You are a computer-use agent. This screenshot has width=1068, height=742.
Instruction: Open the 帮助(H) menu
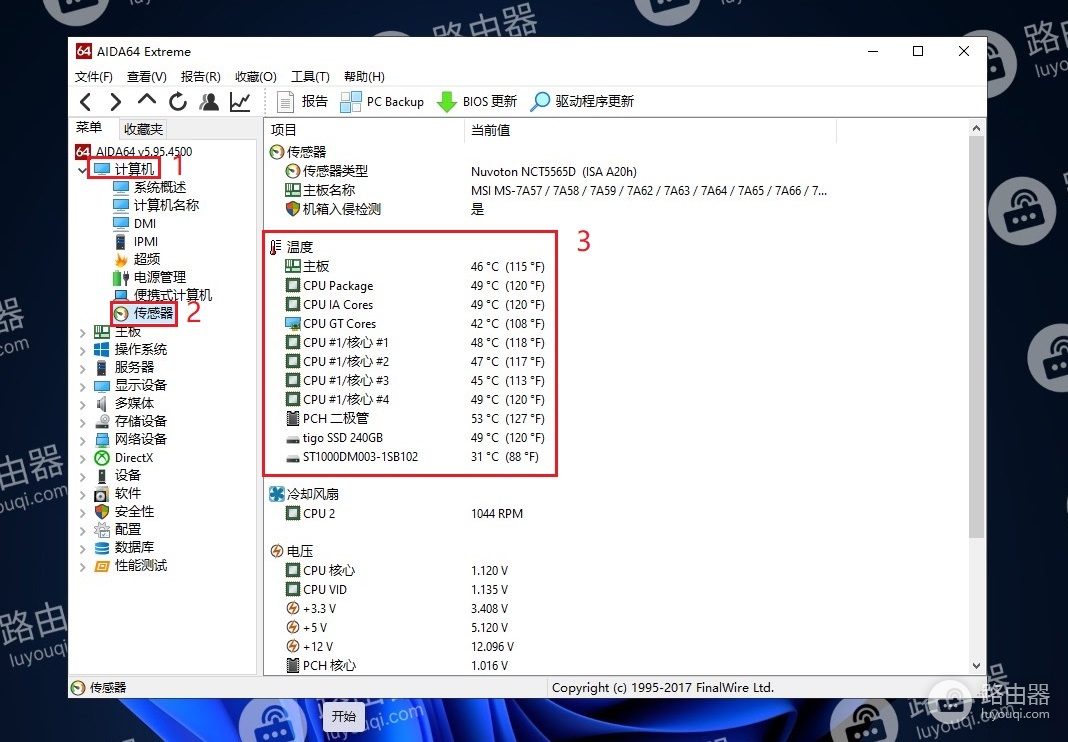(x=364, y=76)
